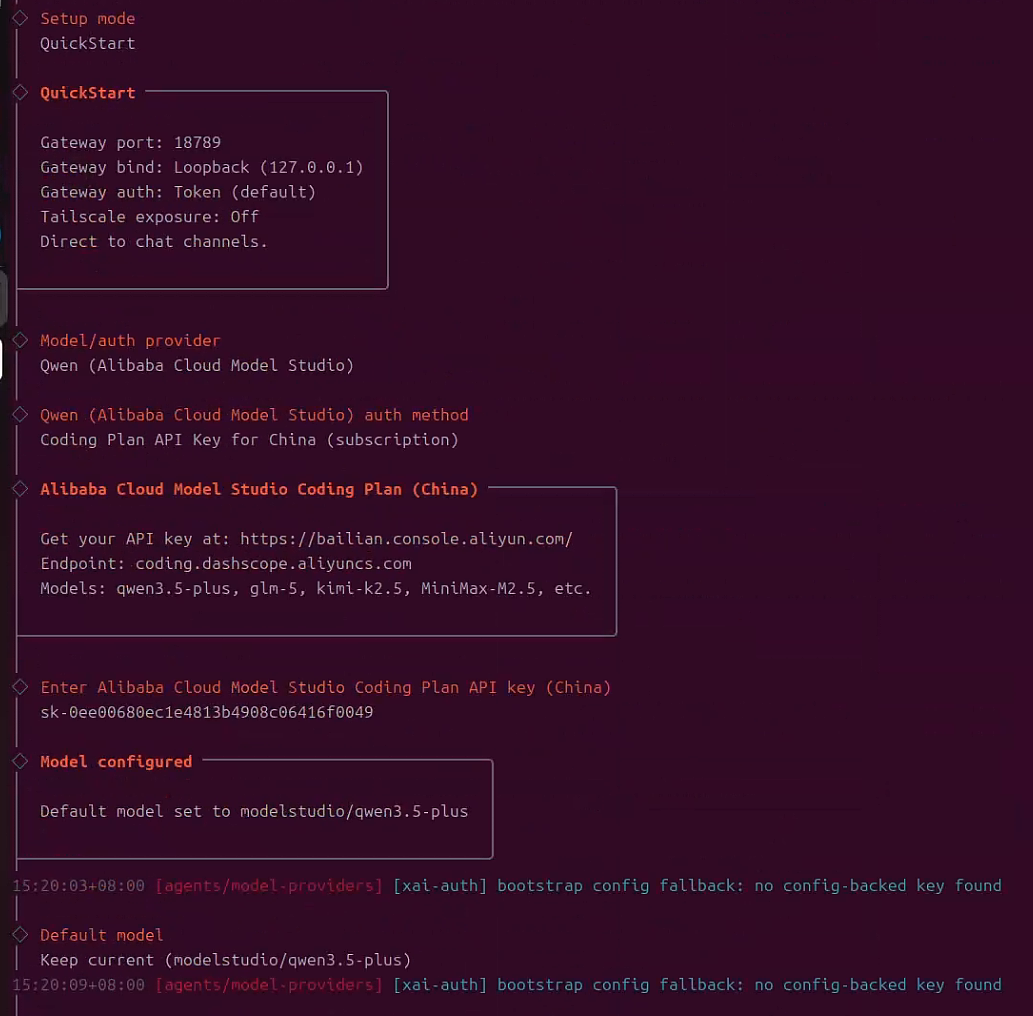
Task: Click the Keep current (modelstudio/qwen3.5-plus) selection
Action: (x=225, y=960)
